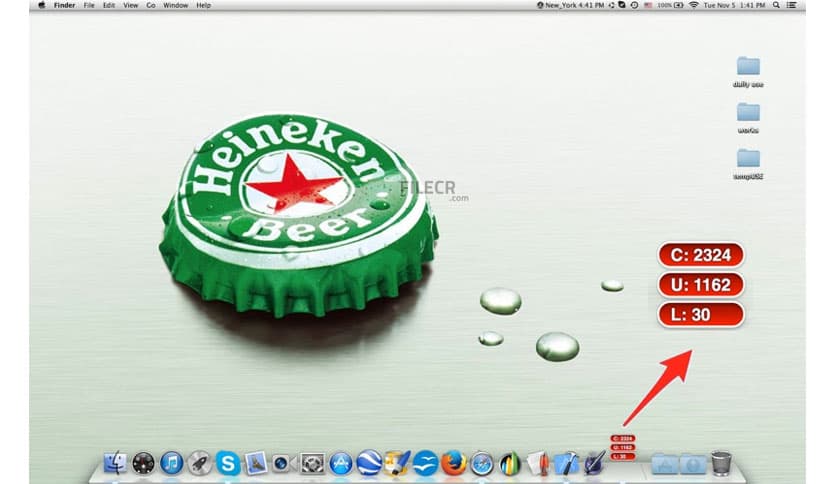The height and width of the screenshot is (484, 836).
Task: Launch iTunes from the dock
Action: pos(172,463)
